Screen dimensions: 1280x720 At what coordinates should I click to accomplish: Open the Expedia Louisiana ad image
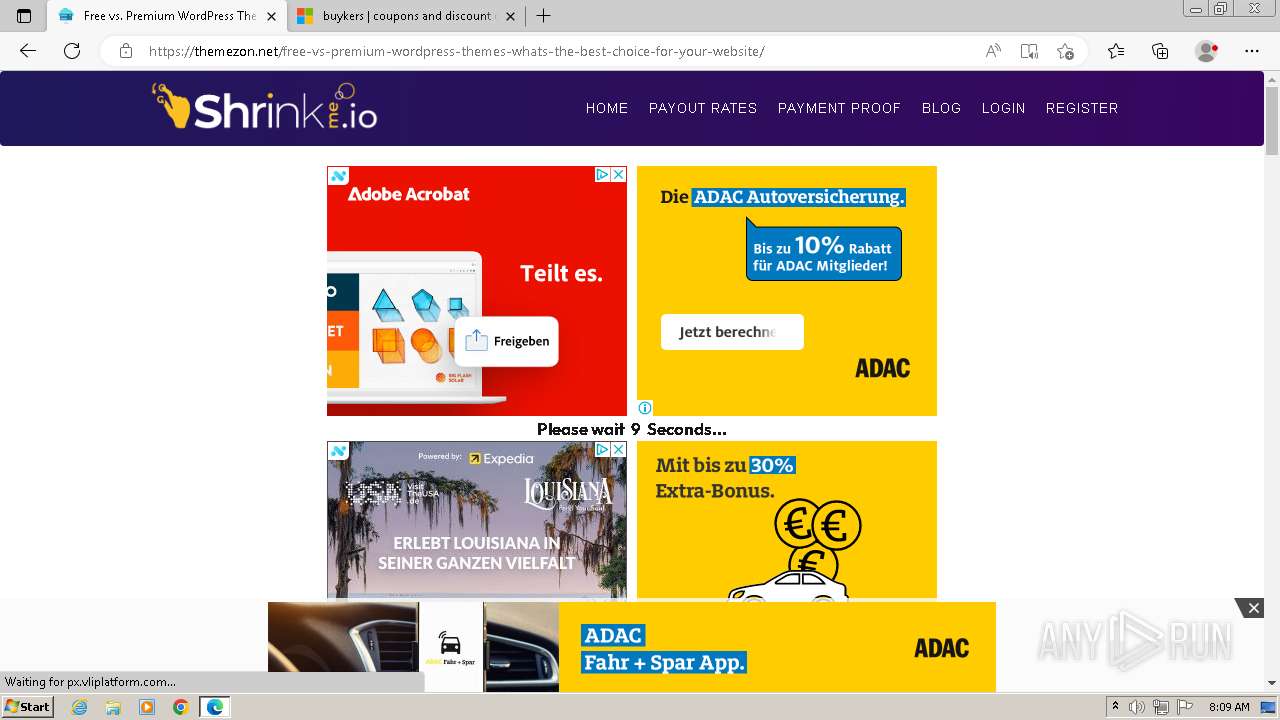(477, 520)
